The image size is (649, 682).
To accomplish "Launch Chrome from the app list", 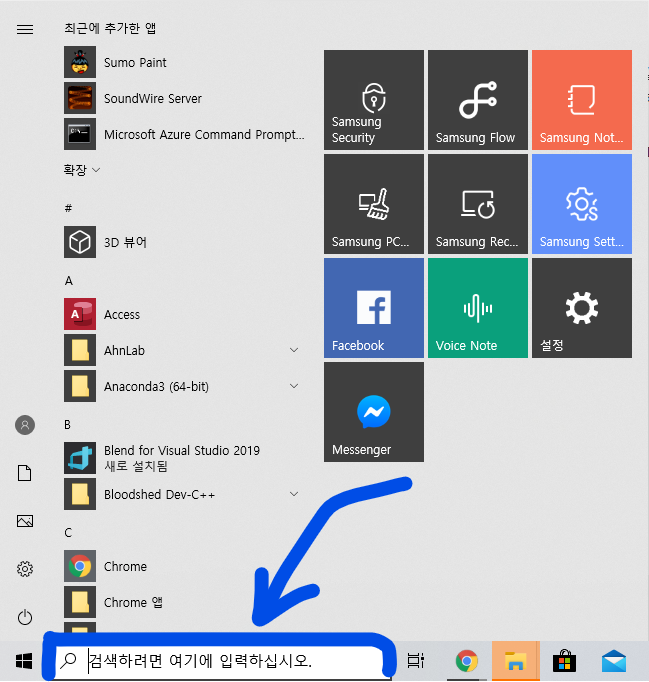I will 183,566.
